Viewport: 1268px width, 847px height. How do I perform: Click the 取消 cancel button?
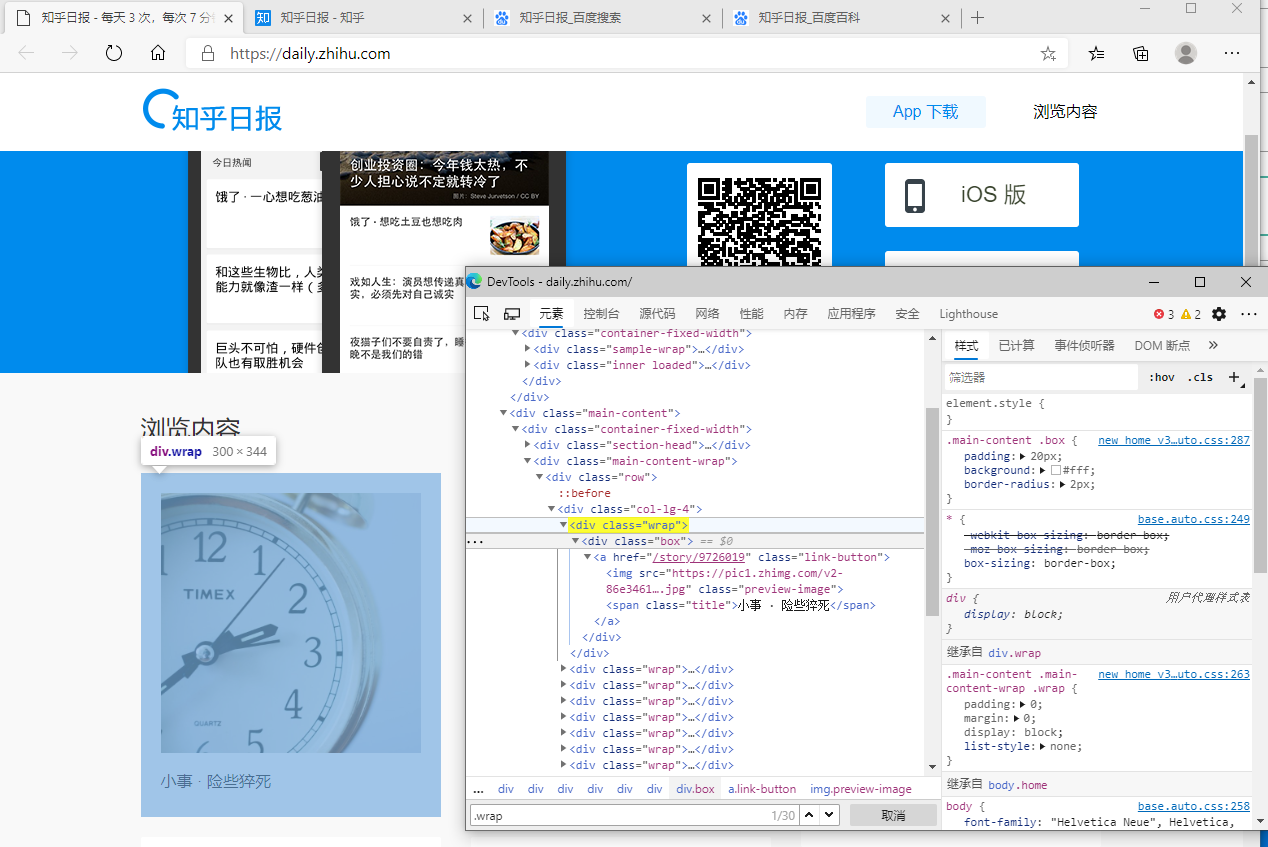893,814
